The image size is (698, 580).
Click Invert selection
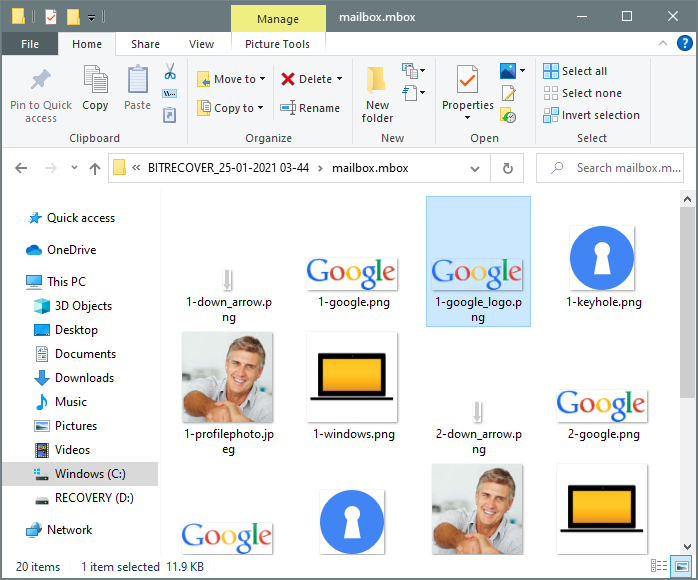[x=591, y=115]
